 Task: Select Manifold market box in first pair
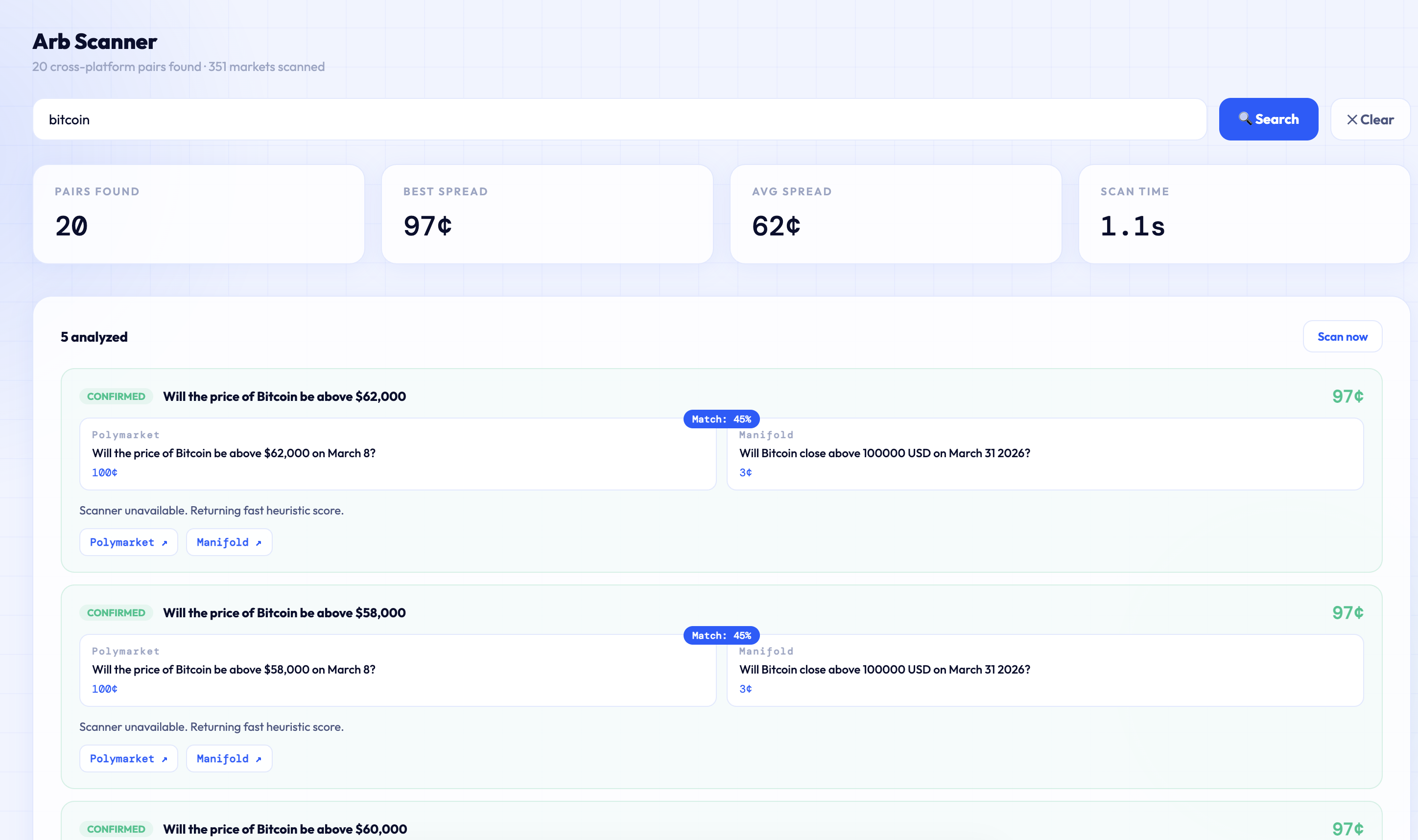pyautogui.click(x=1044, y=454)
